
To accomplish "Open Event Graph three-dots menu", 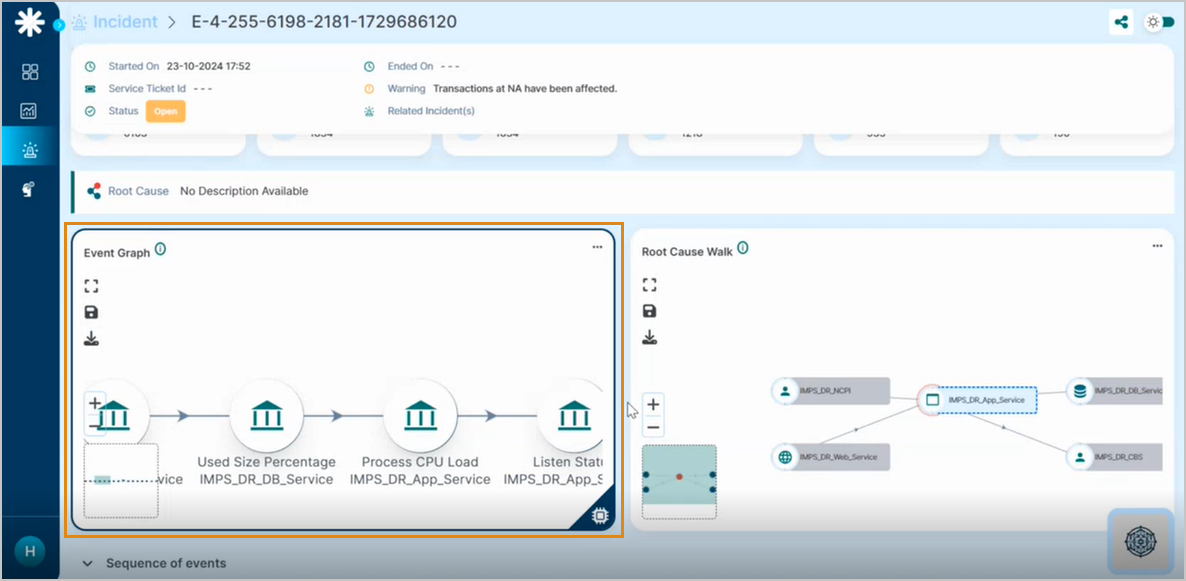I will click(597, 247).
